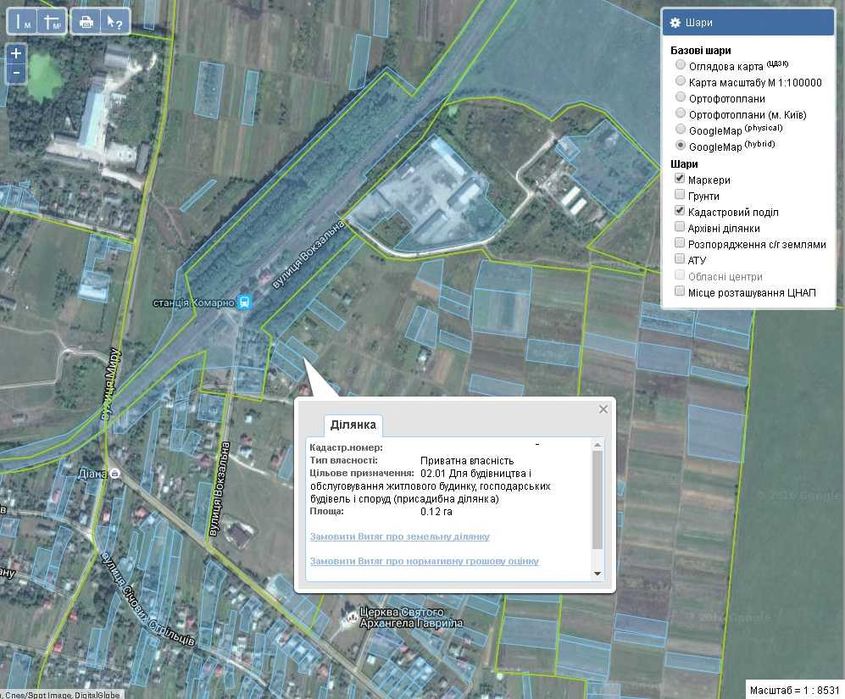
Task: Select Оглядова карта base layer
Action: (680, 65)
